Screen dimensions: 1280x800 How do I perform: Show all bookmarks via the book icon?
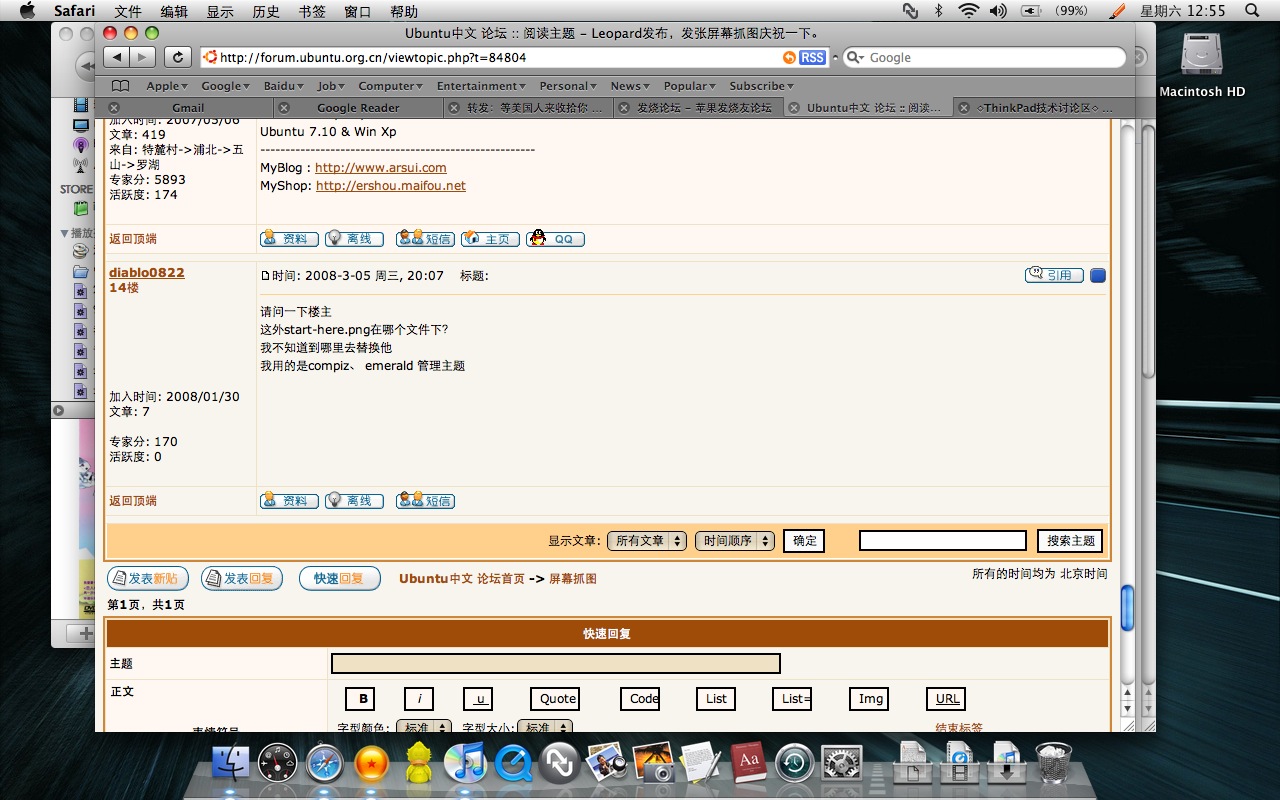(x=121, y=86)
